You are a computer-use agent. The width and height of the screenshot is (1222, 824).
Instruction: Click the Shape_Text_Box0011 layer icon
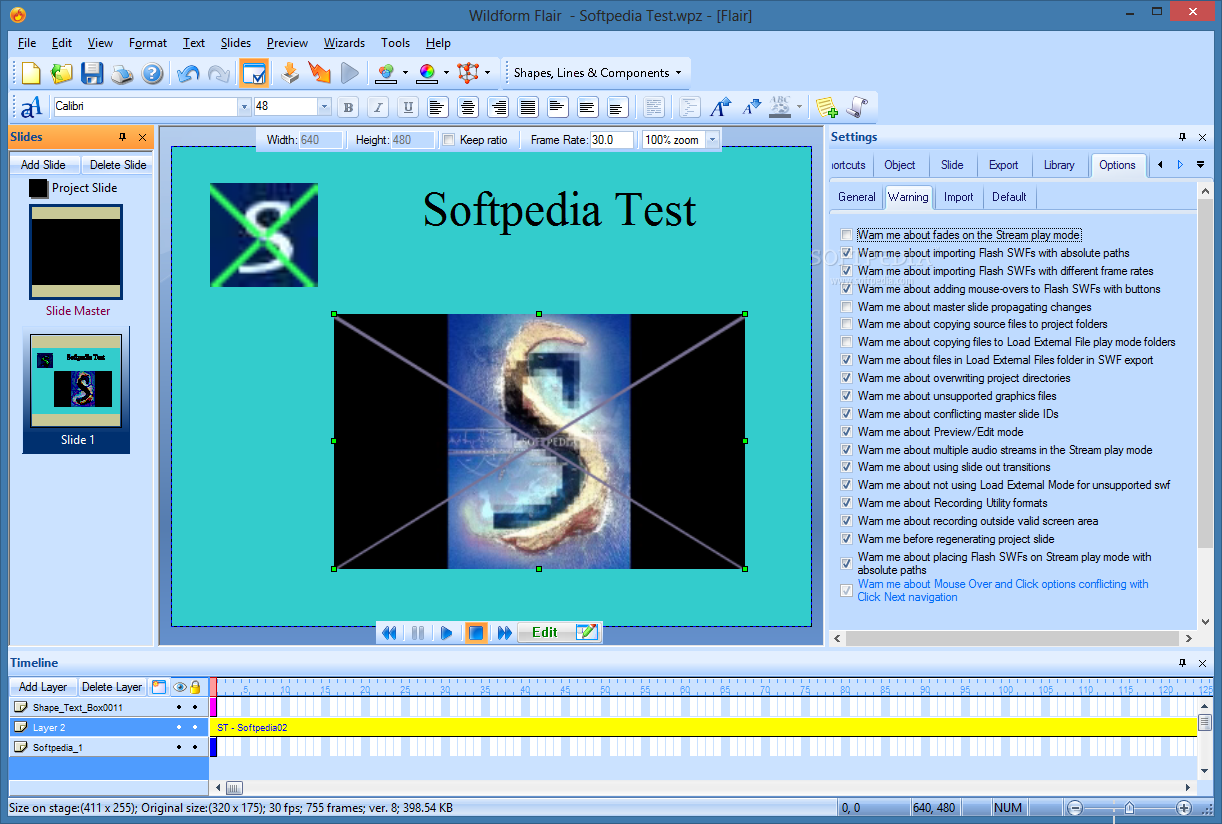click(x=20, y=707)
